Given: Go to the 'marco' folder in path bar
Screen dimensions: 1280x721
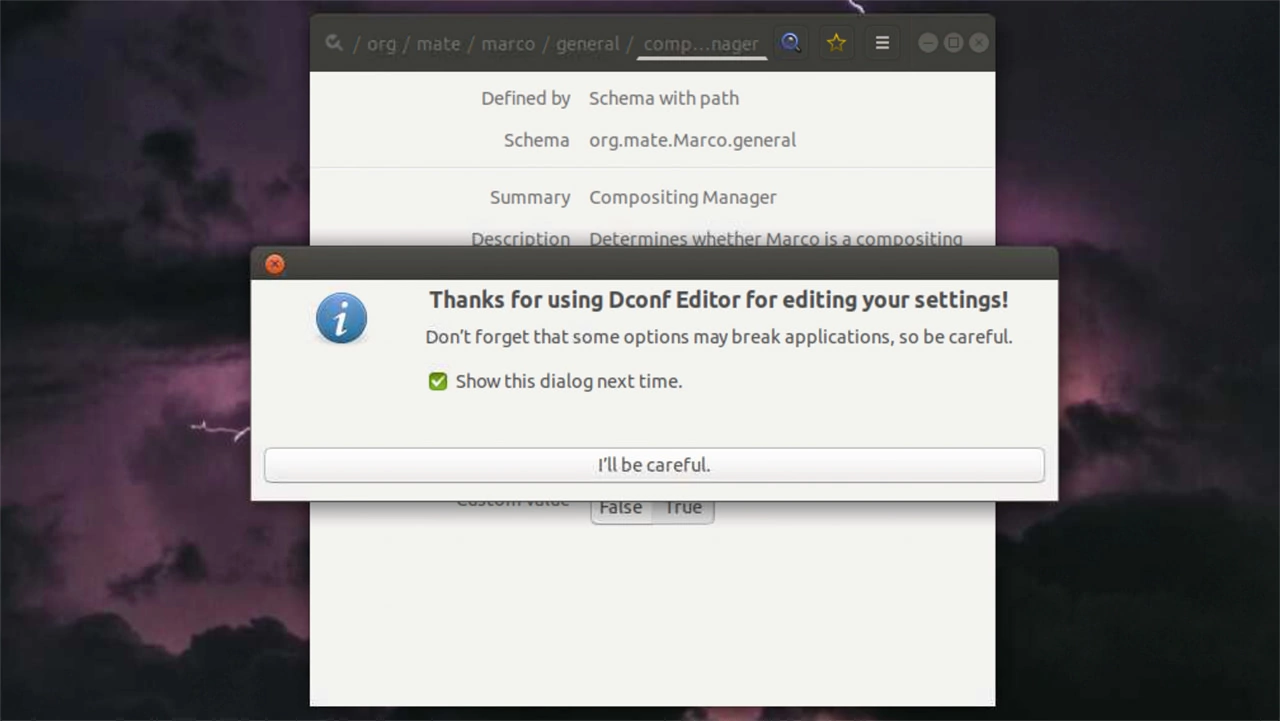Looking at the screenshot, I should tap(507, 44).
